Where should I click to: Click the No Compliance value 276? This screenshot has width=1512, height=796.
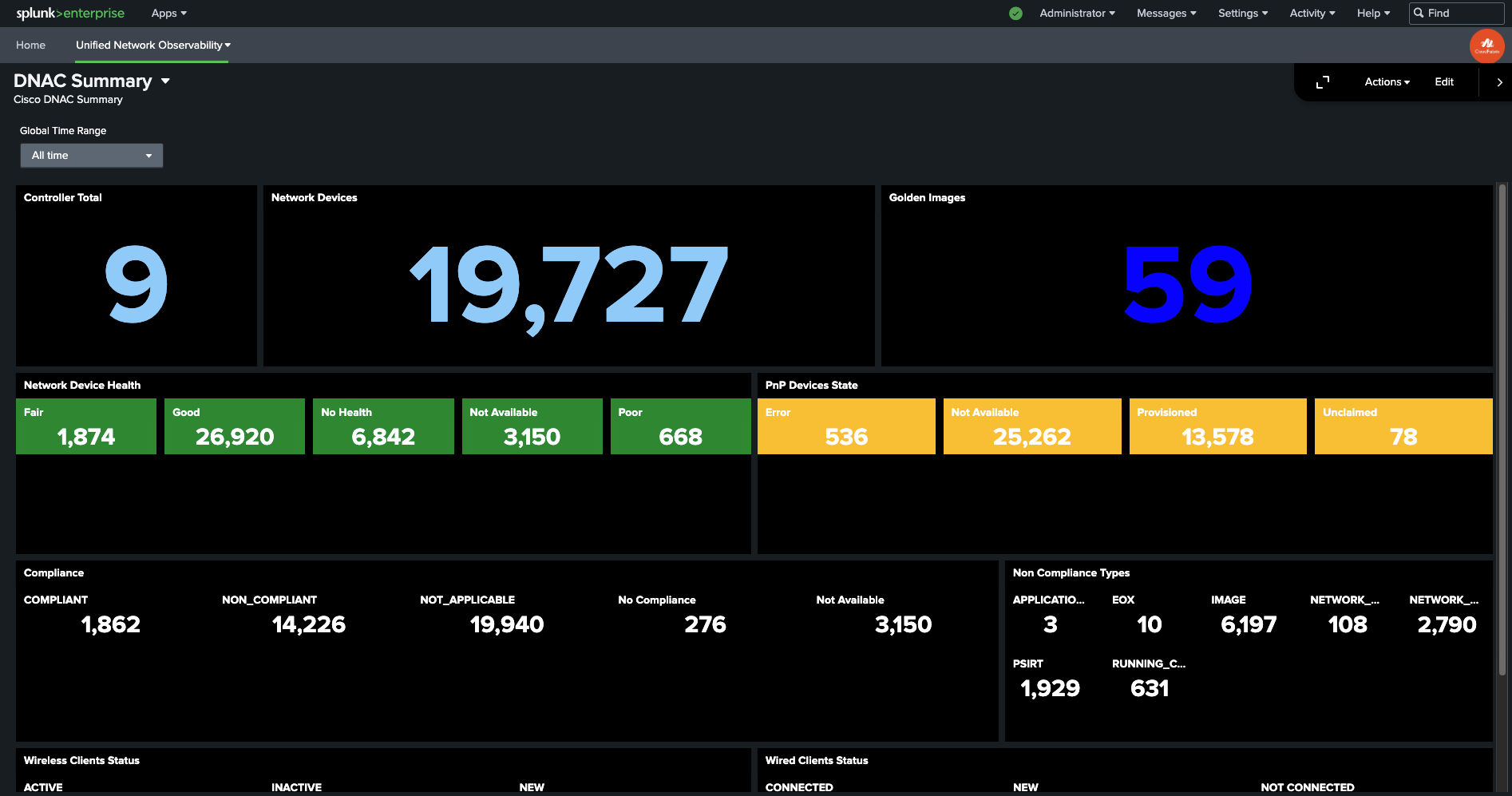coord(705,624)
